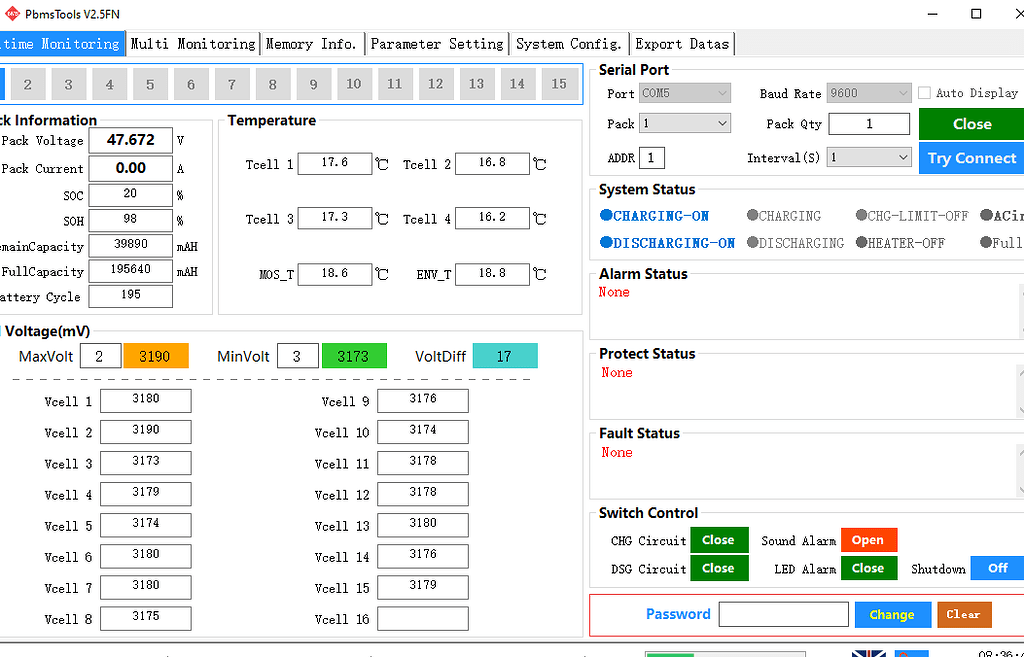The width and height of the screenshot is (1024, 657).
Task: Click the DISCHARGING-ON status indicator
Action: pyautogui.click(x=667, y=243)
